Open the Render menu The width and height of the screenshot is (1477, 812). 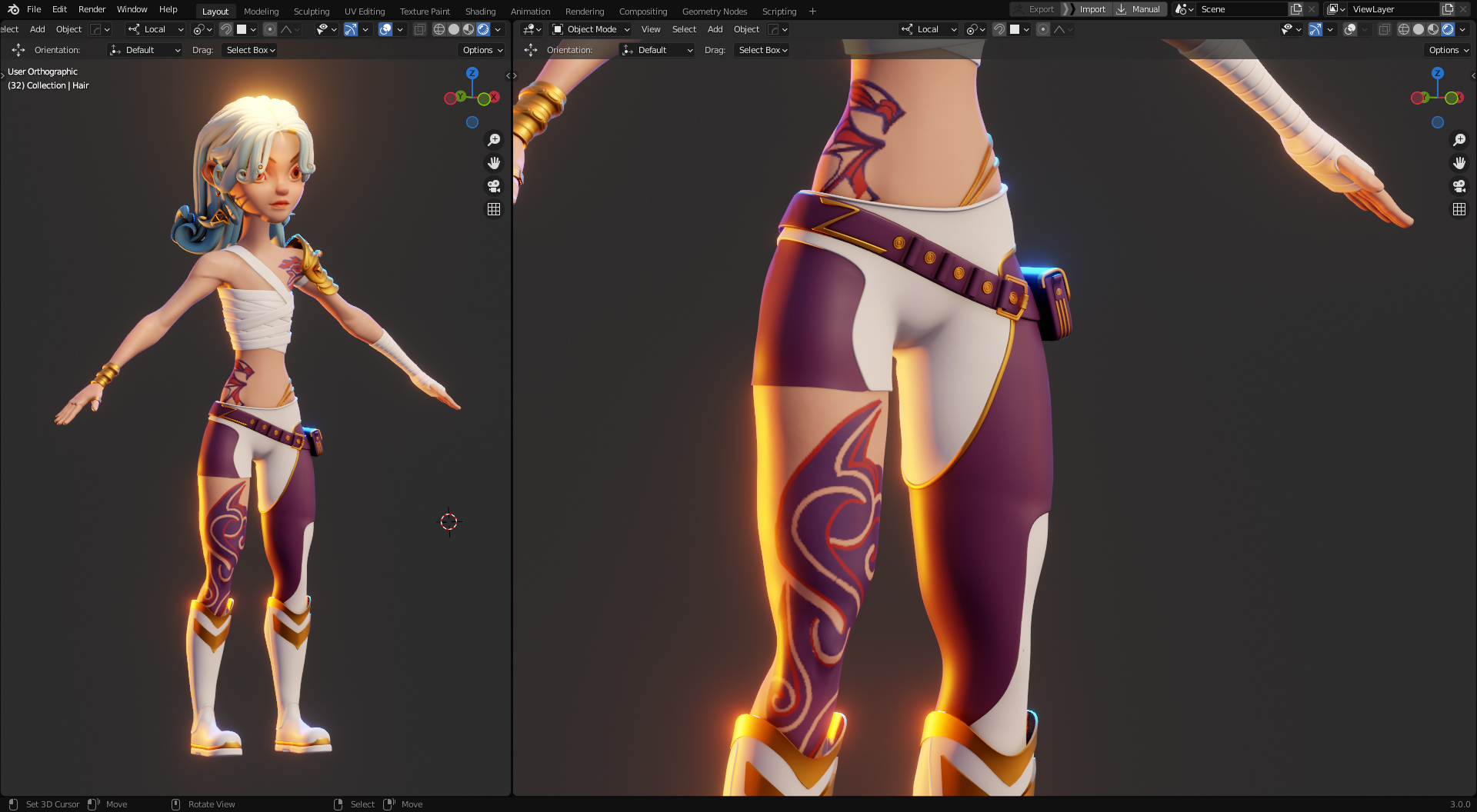tap(92, 9)
